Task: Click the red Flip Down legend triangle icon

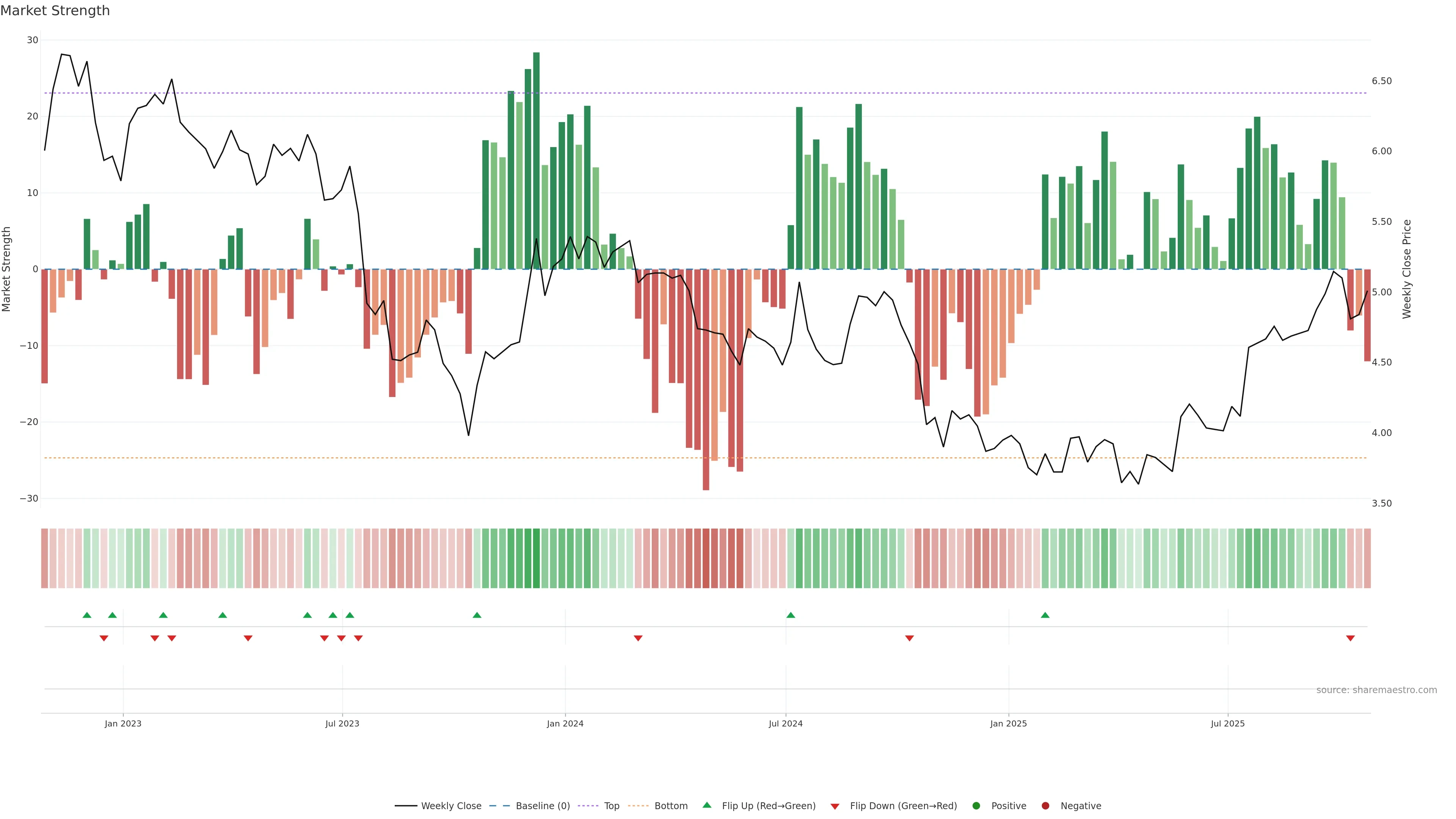Action: [x=835, y=806]
